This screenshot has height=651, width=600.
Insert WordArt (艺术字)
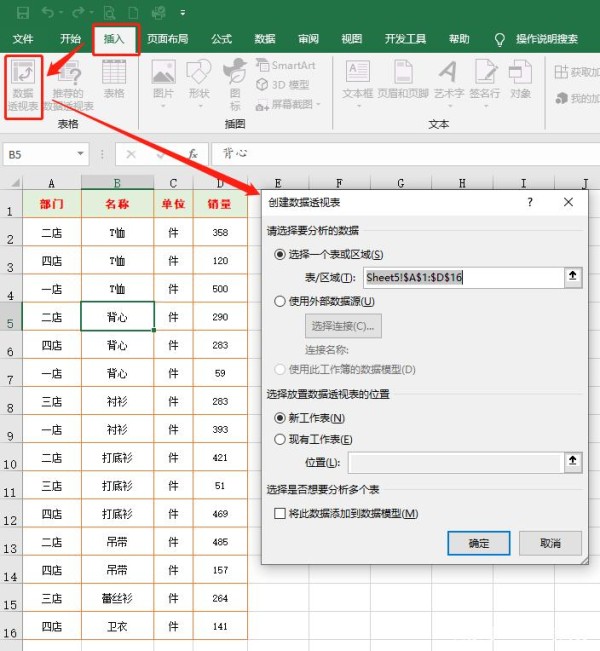[x=449, y=84]
